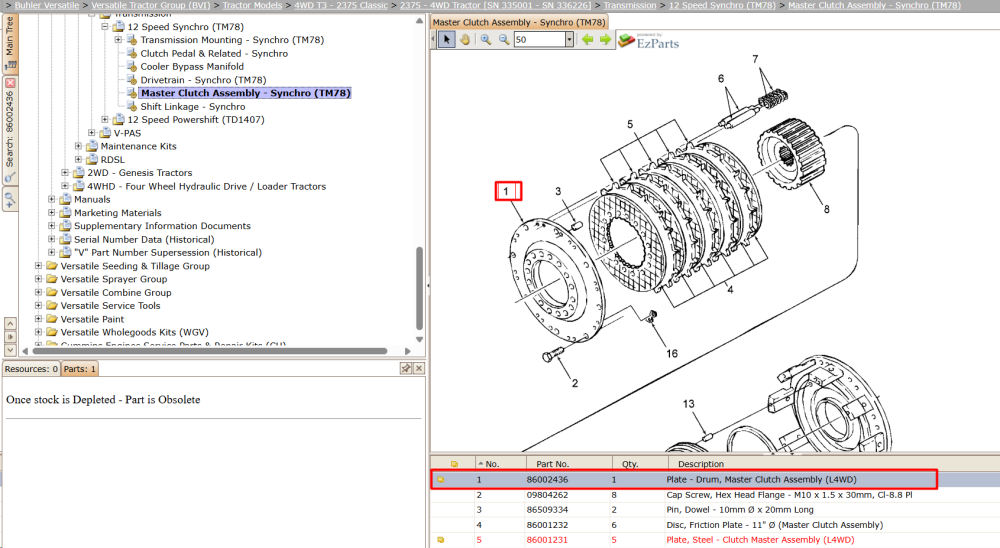Image resolution: width=1000 pixels, height=548 pixels.
Task: Switch to the Main Tree side tab
Action: [x=10, y=43]
